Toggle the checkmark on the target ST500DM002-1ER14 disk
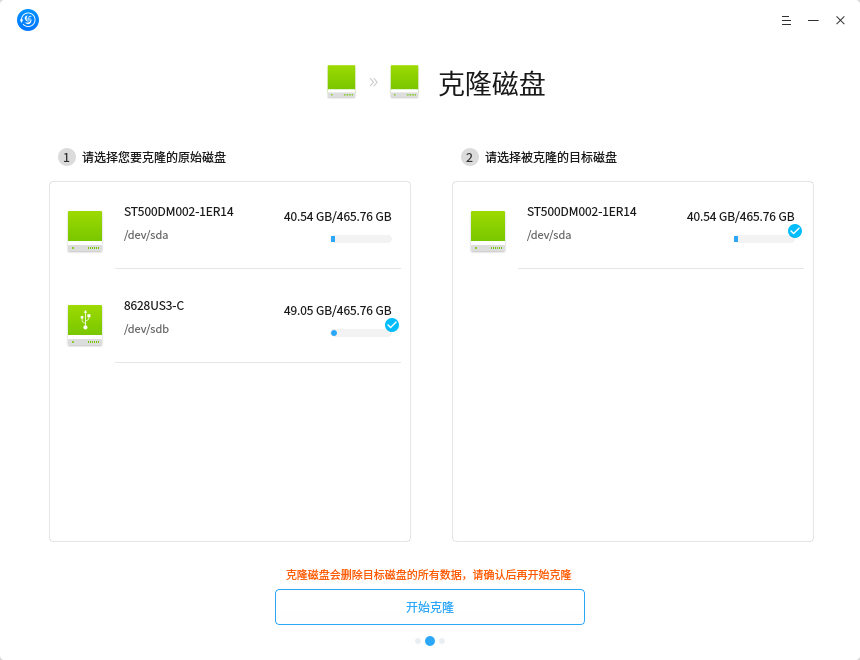Screen dimensions: 860x660 click(795, 231)
